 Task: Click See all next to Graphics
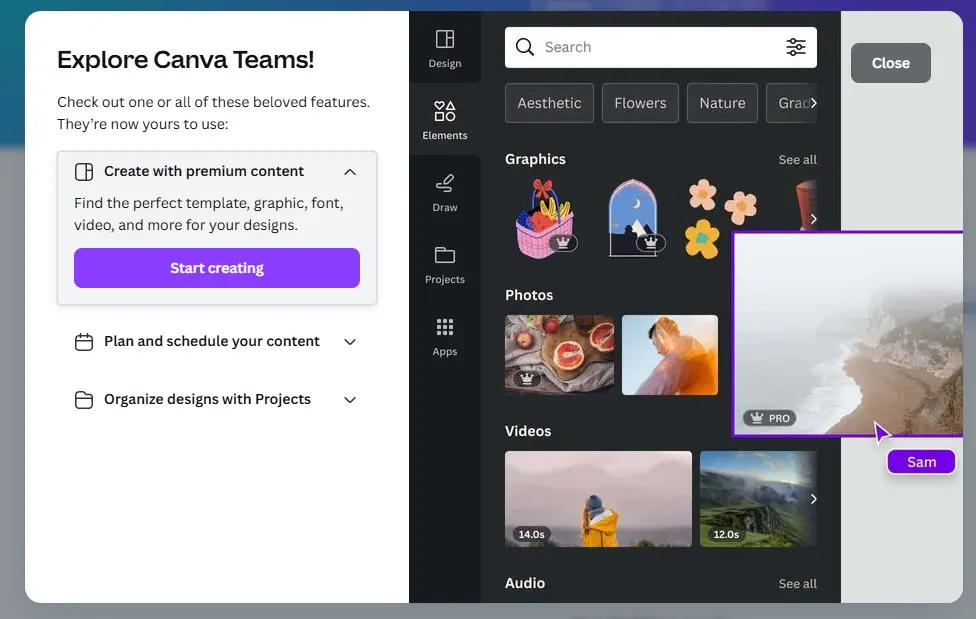click(797, 160)
